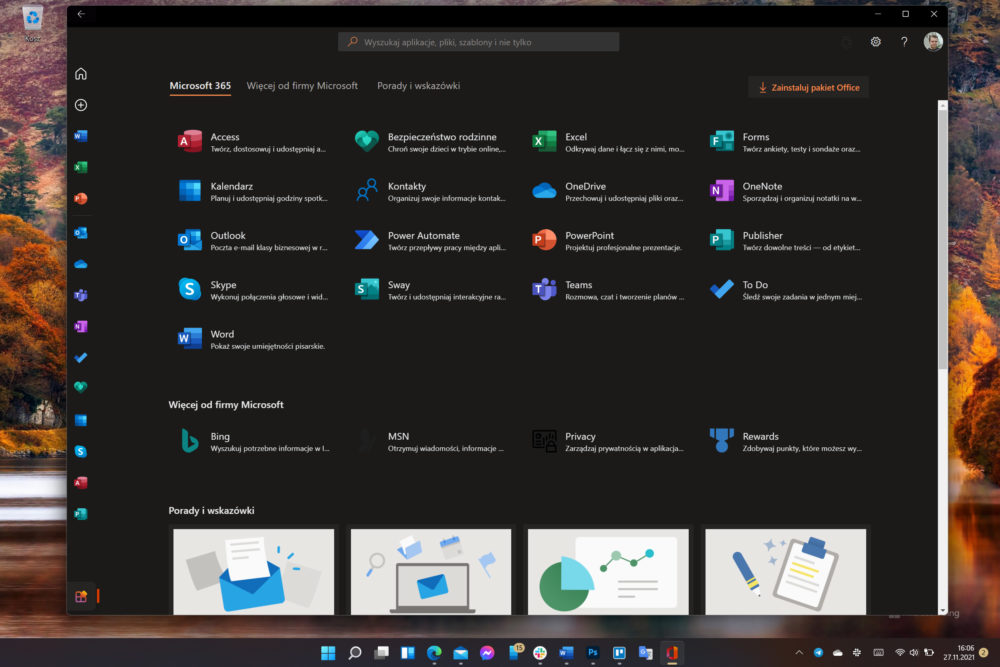Viewport: 1000px width, 667px height.
Task: Open Teams from the left sidebar
Action: (81, 295)
